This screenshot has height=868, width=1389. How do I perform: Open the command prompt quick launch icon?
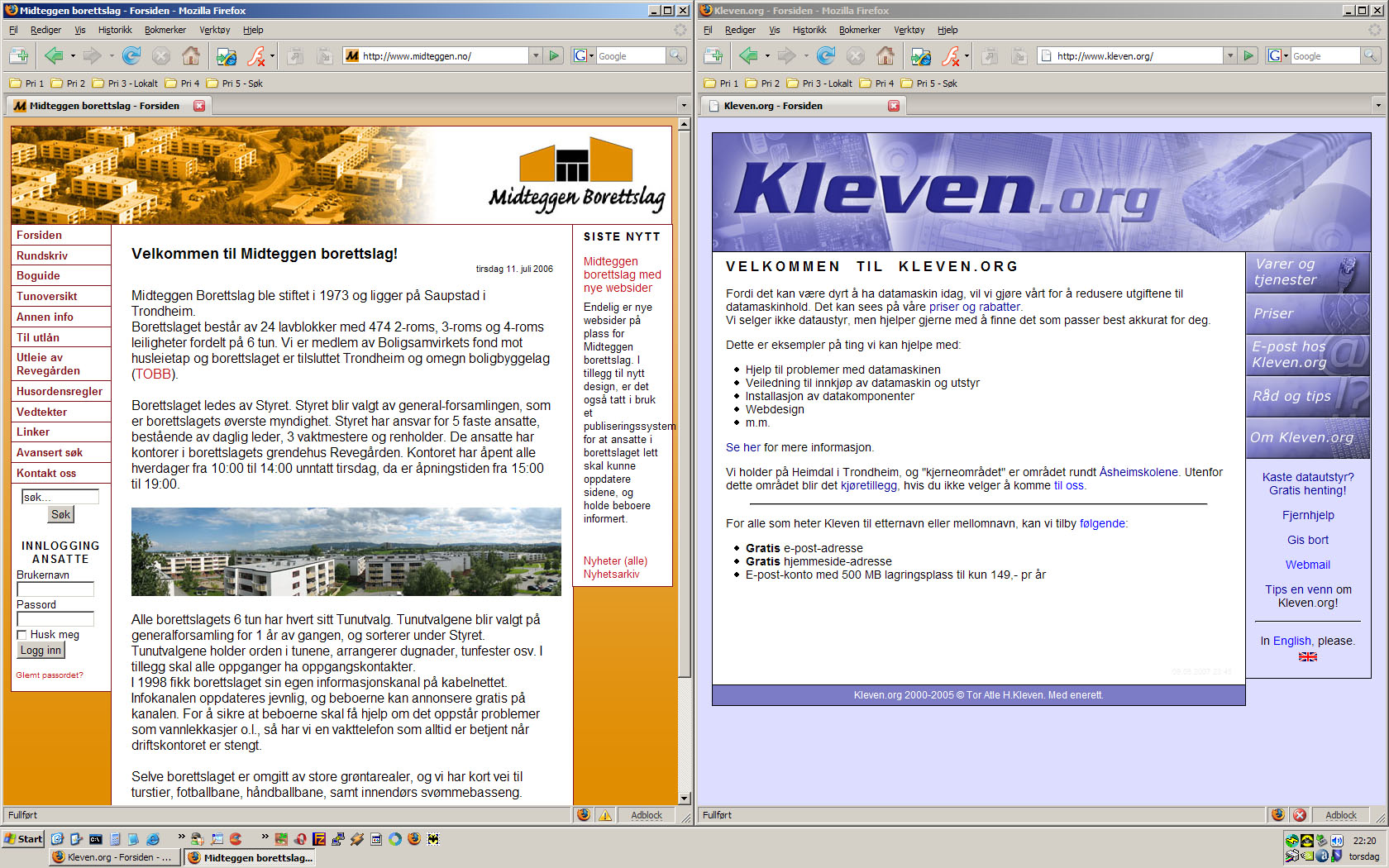pyautogui.click(x=96, y=838)
